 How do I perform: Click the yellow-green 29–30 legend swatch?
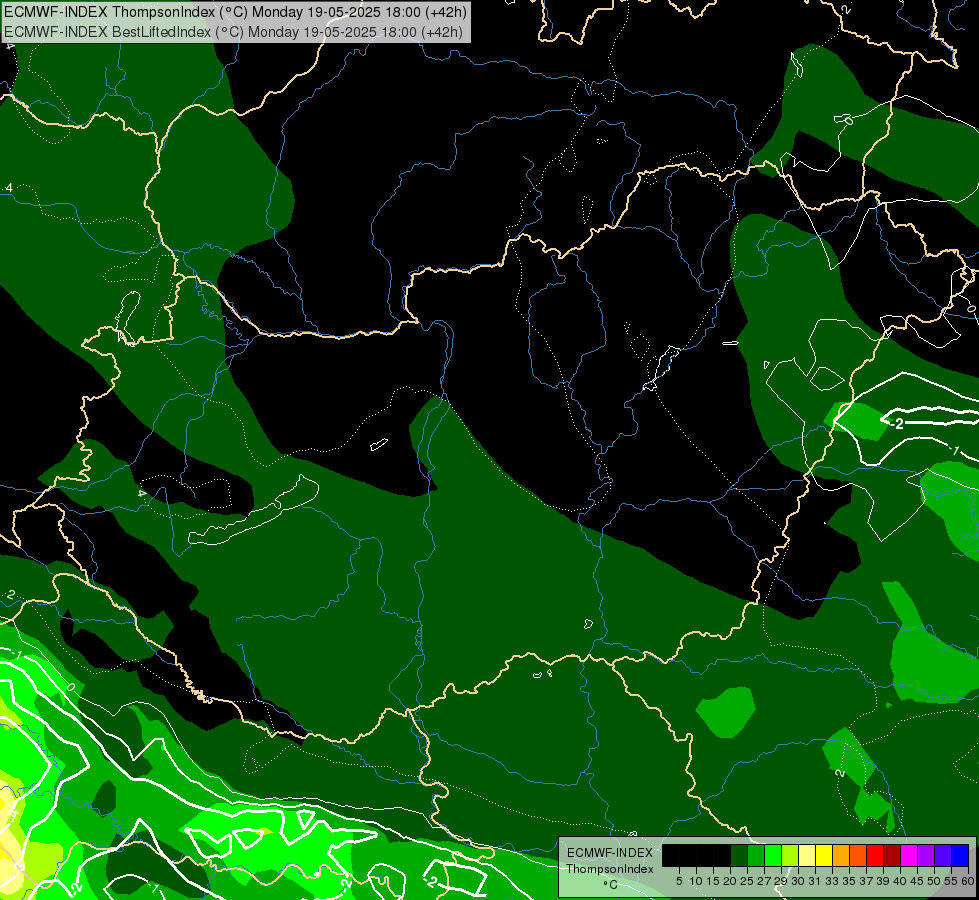click(790, 855)
